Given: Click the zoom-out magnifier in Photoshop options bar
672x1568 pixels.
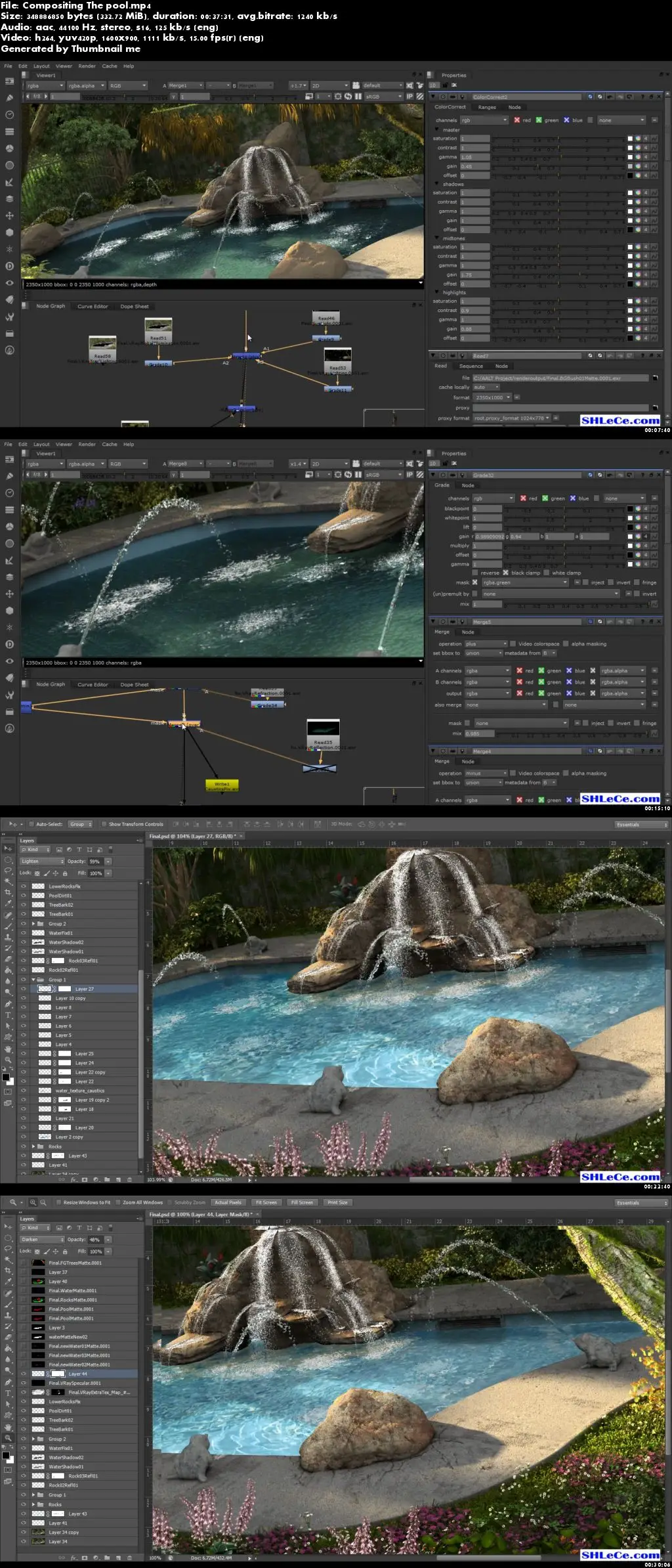Looking at the screenshot, I should tap(43, 1202).
